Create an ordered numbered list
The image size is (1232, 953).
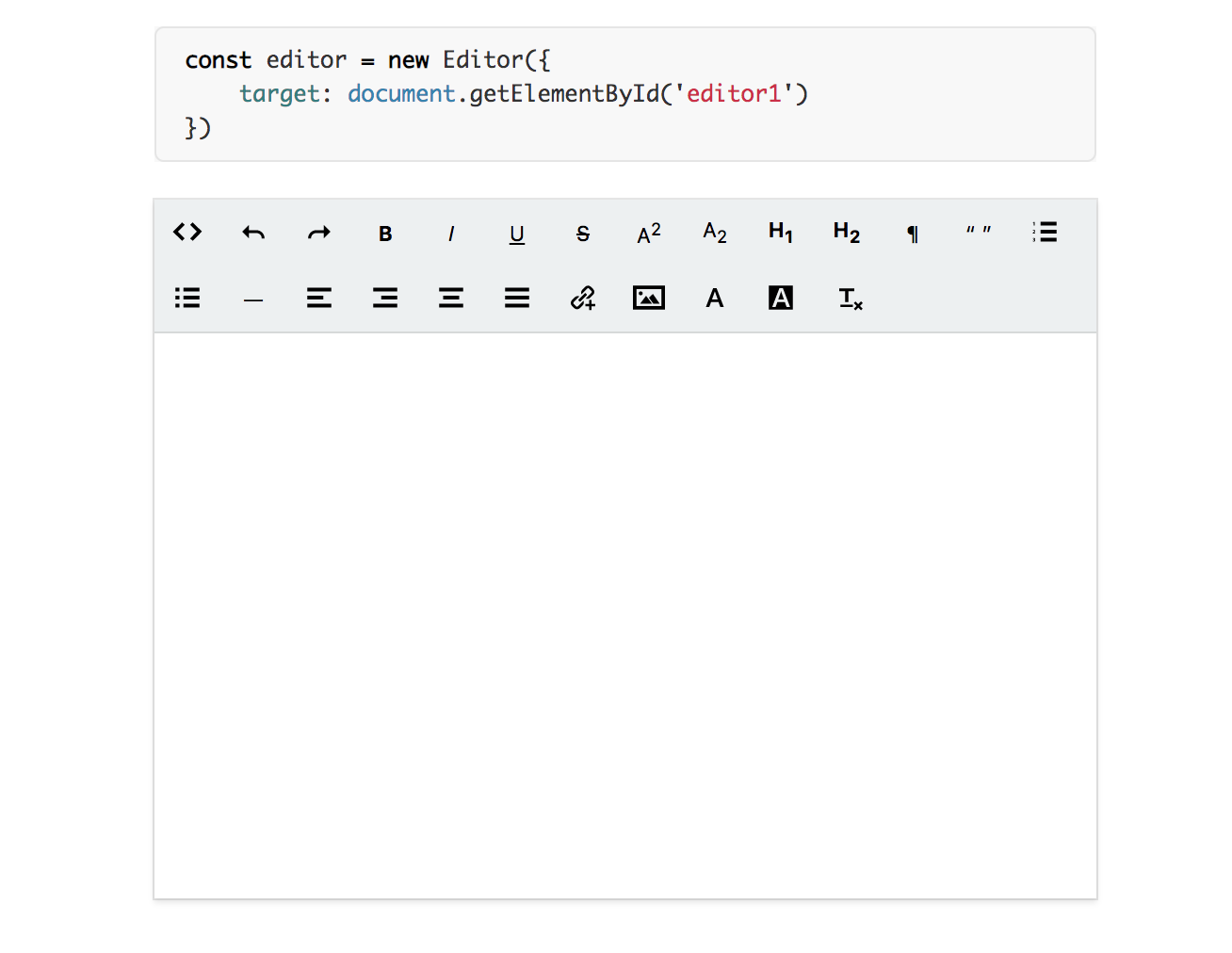point(1045,233)
